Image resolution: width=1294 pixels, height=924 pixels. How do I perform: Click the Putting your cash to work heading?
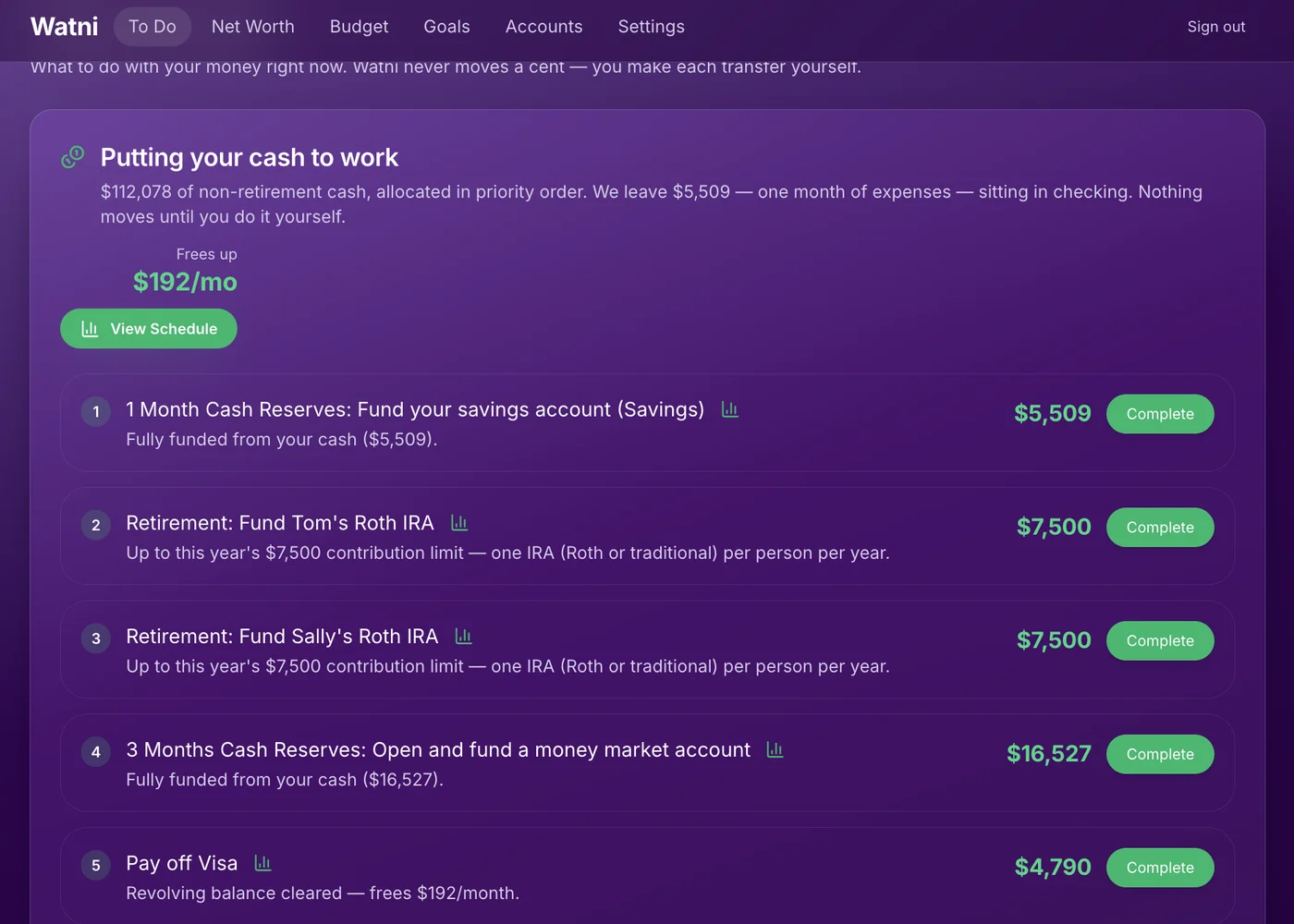(x=250, y=157)
